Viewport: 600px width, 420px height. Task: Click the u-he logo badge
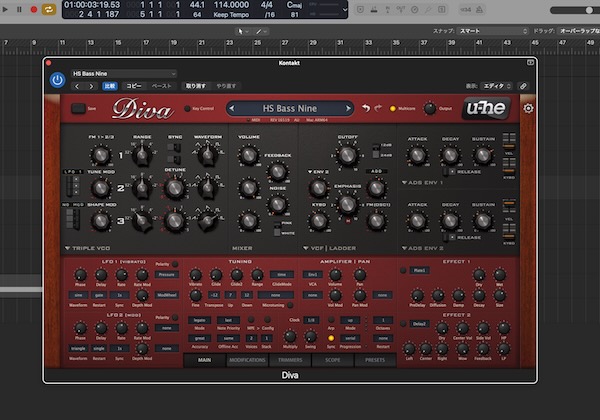(x=486, y=108)
